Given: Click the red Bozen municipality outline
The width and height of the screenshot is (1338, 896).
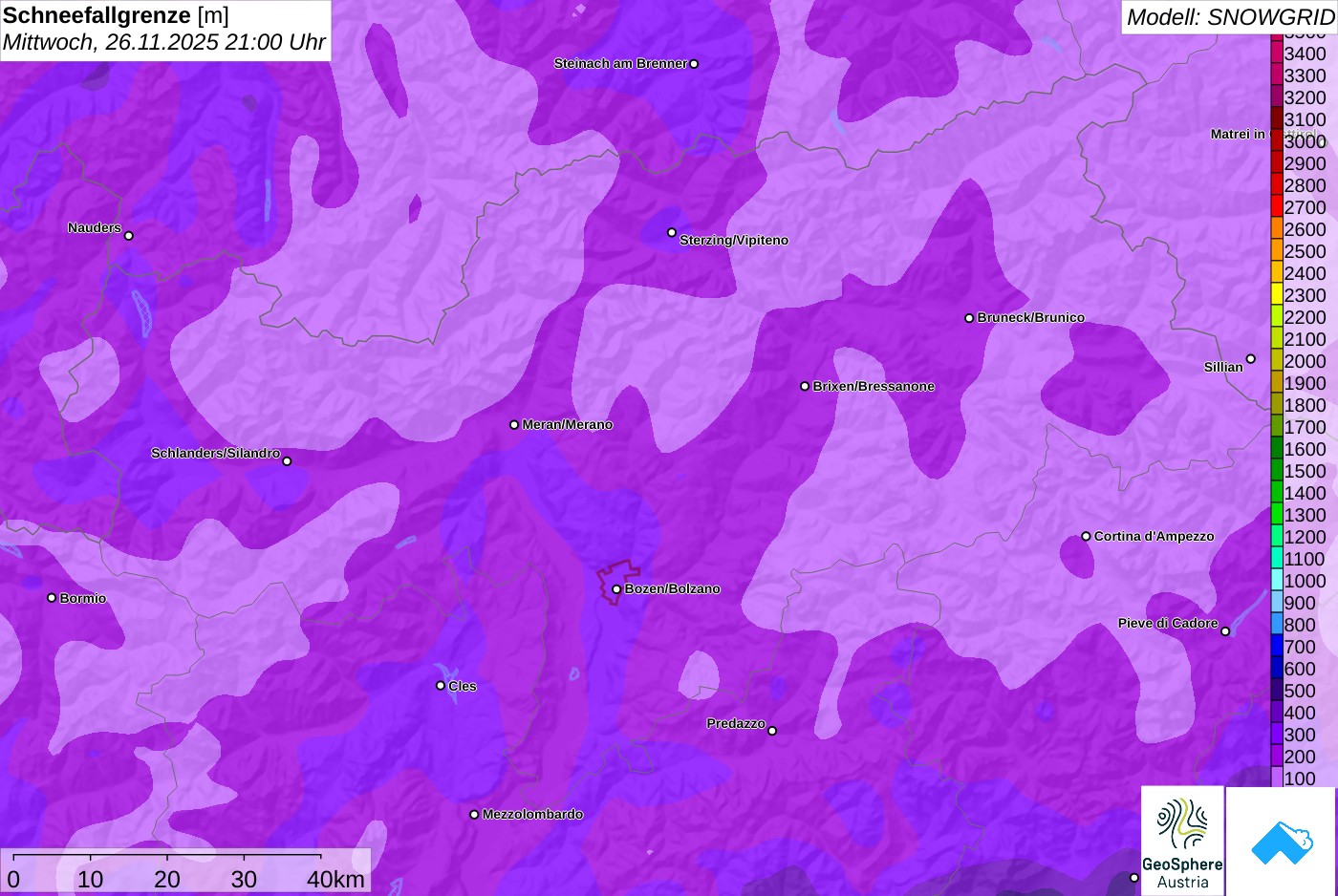Looking at the screenshot, I should coord(618,581).
